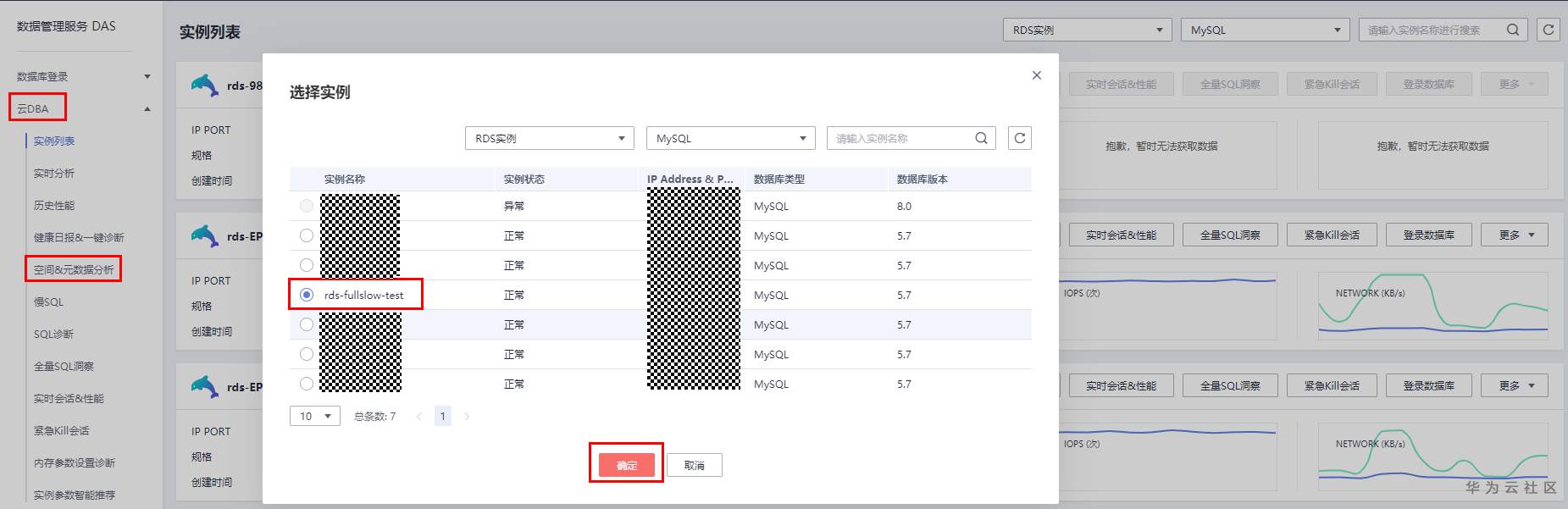Confirm selection with the 确定 button
The width and height of the screenshot is (1568, 509).
[627, 465]
